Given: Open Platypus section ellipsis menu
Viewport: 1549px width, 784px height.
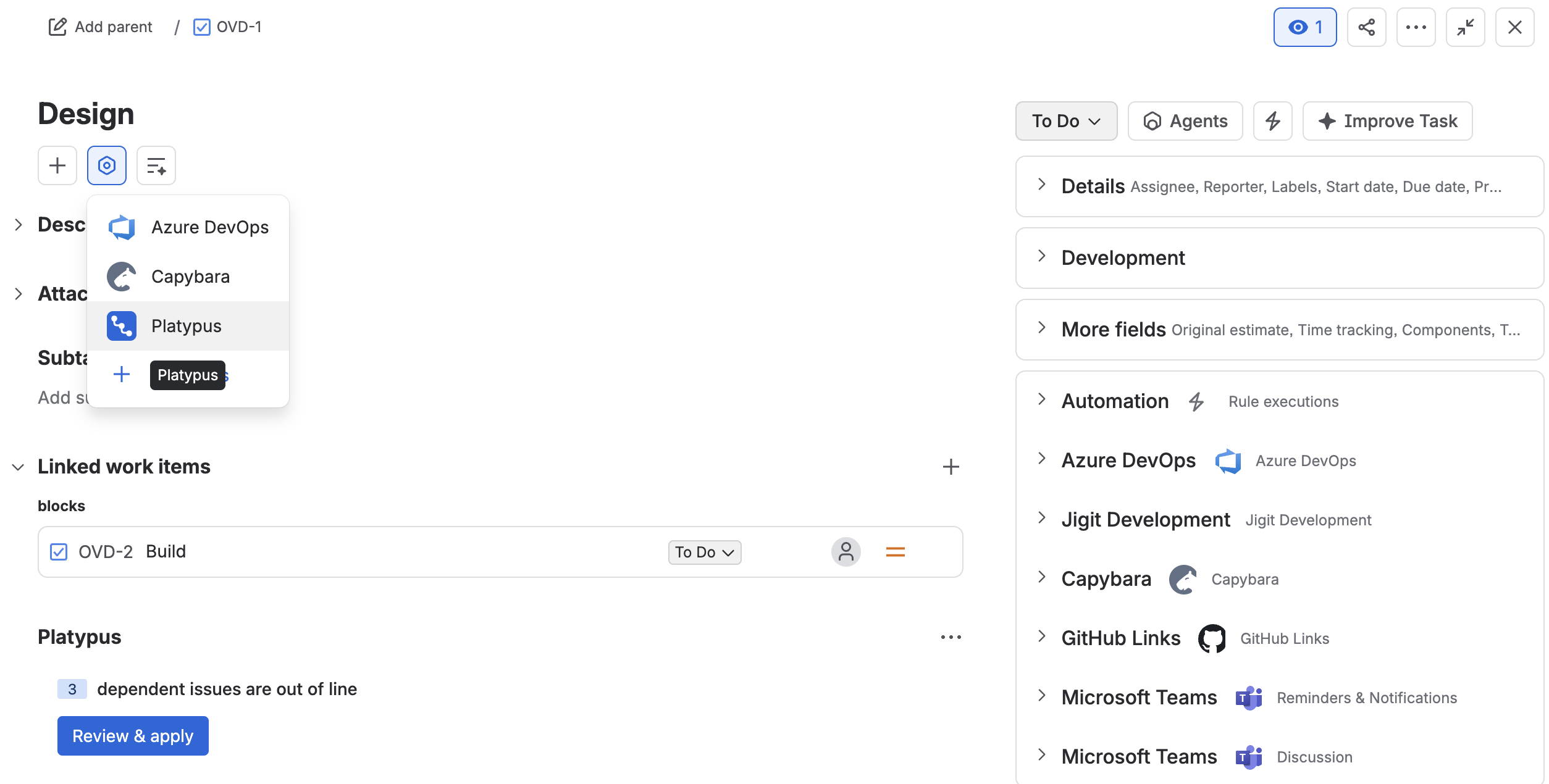Looking at the screenshot, I should click(x=951, y=637).
